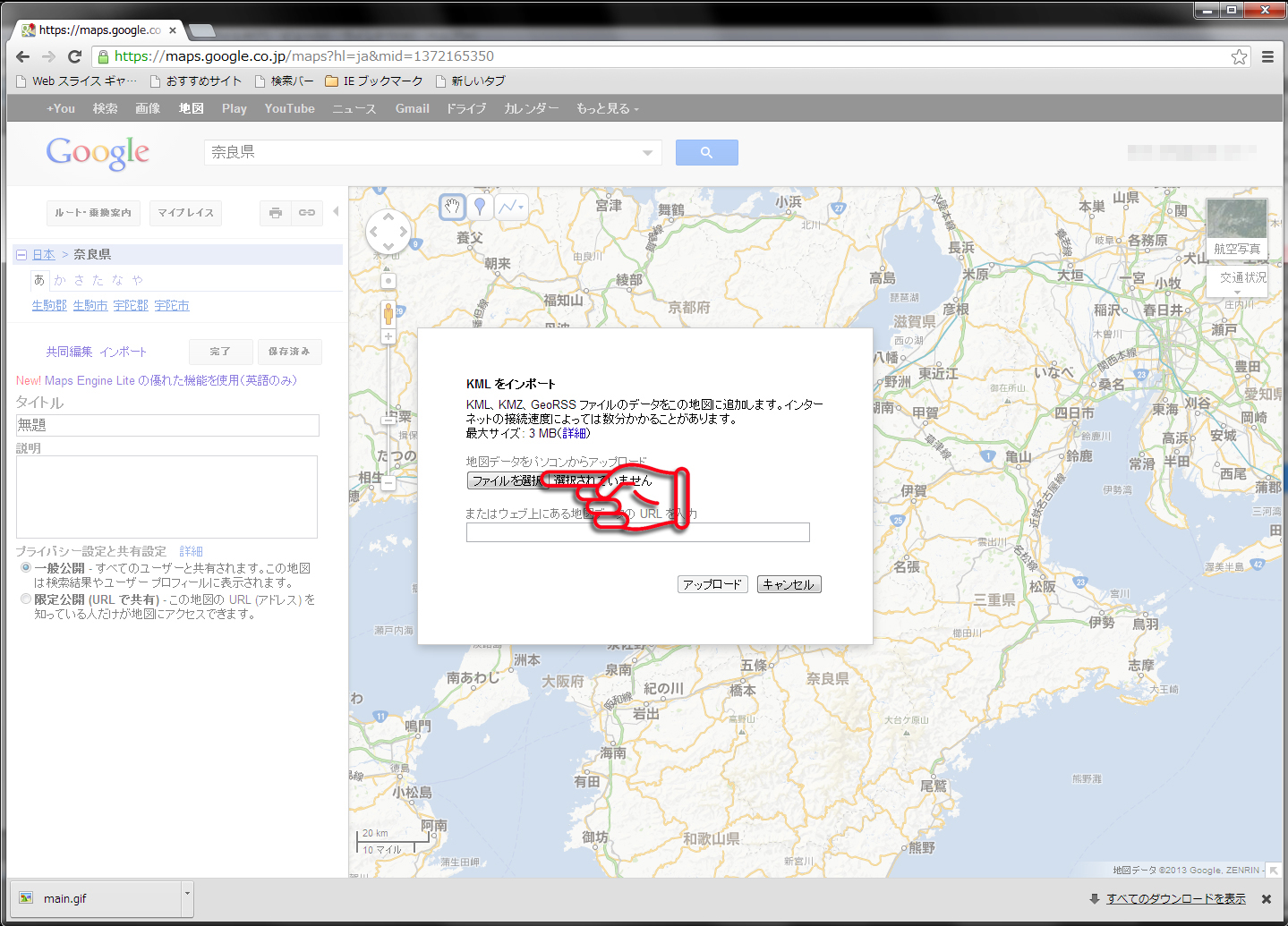
Task: Click the map pan navigation control
Action: (388, 232)
